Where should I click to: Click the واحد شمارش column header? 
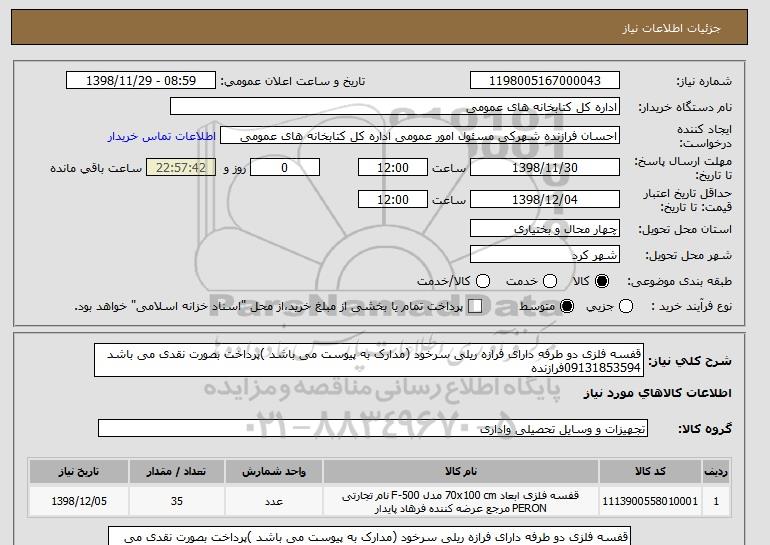(274, 471)
